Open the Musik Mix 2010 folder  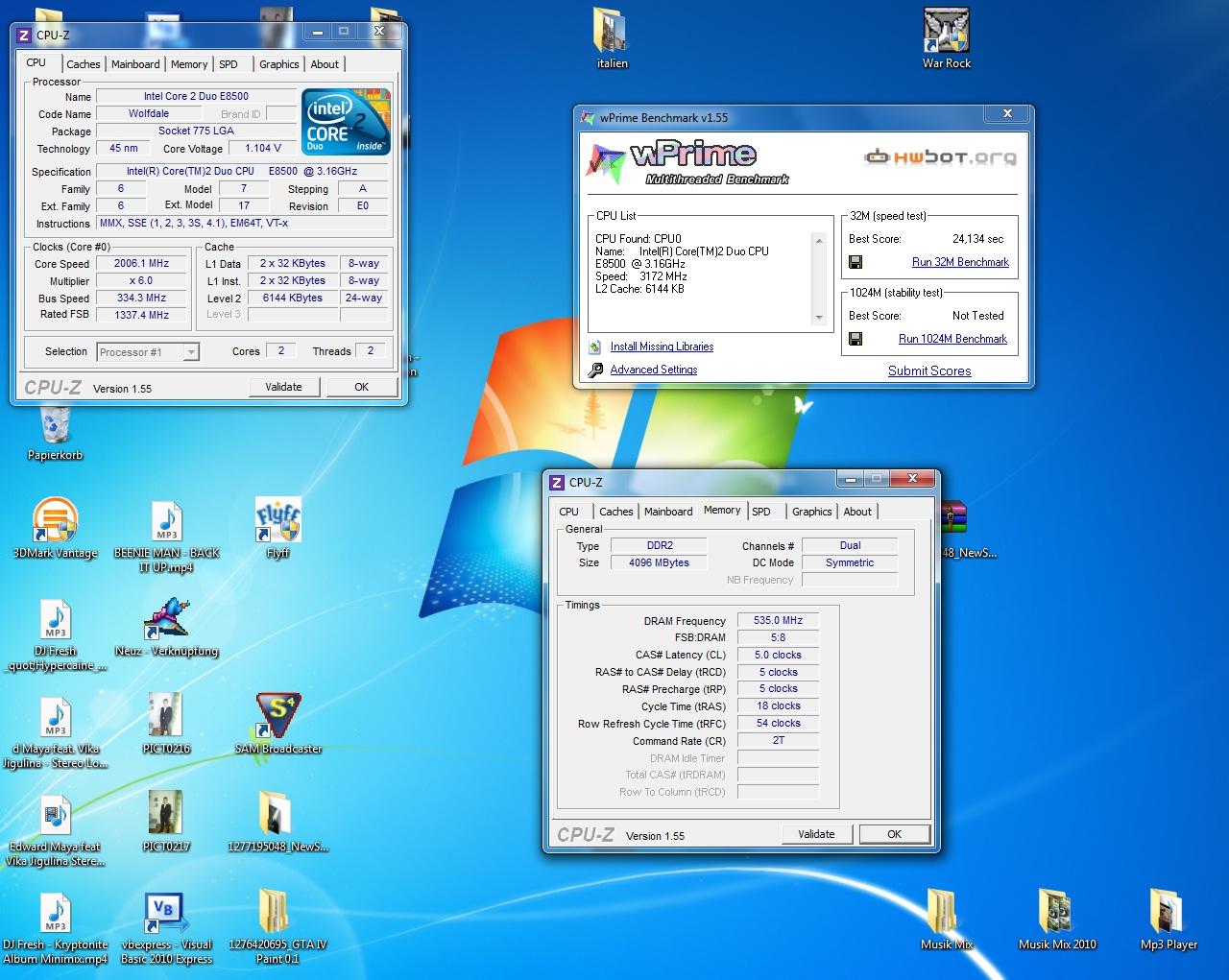click(x=1057, y=913)
